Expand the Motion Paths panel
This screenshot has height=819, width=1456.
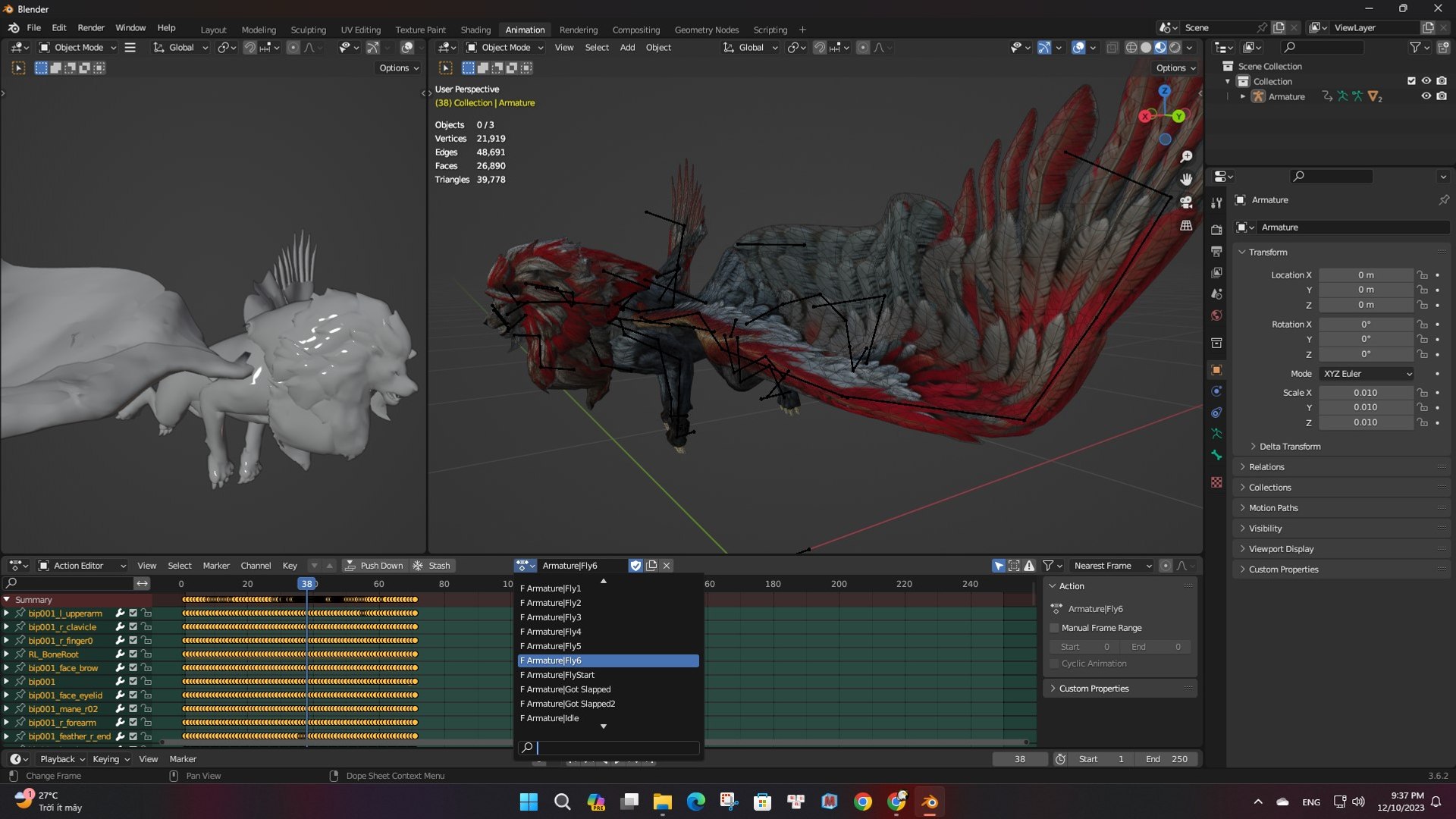click(1273, 508)
